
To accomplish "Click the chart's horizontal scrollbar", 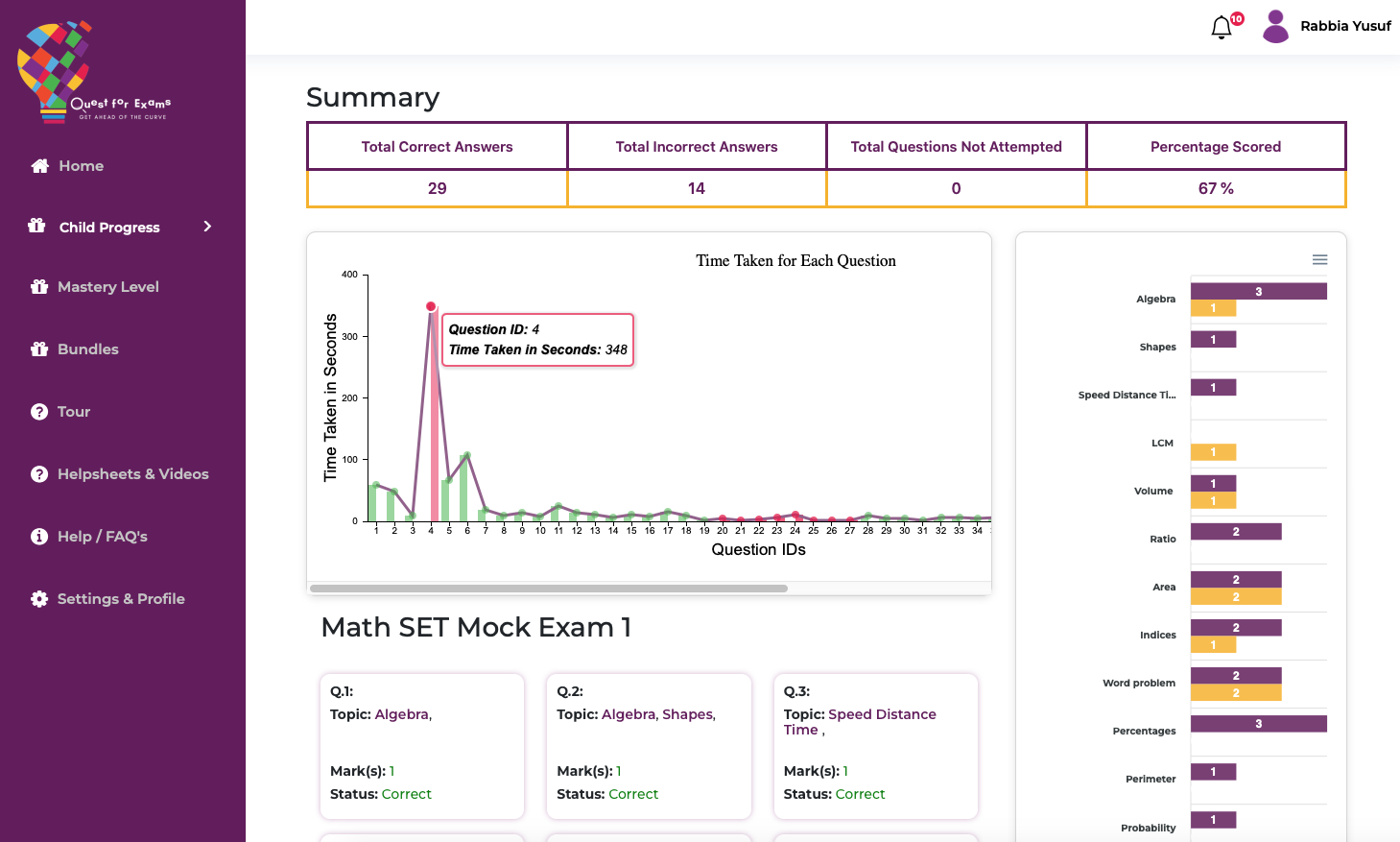I will click(548, 589).
